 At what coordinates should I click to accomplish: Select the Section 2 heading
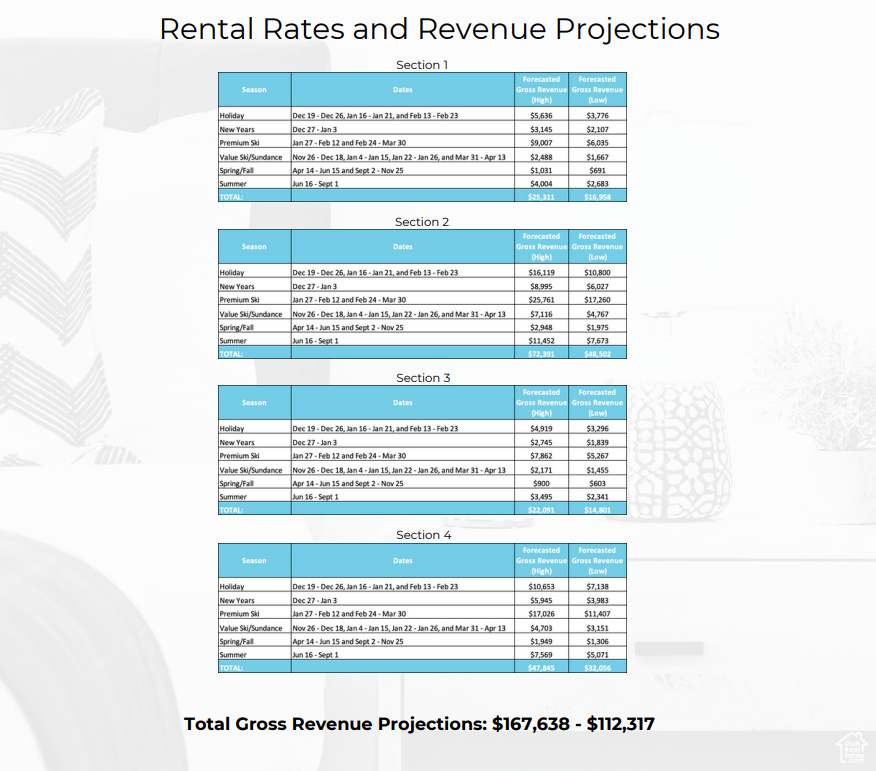422,222
